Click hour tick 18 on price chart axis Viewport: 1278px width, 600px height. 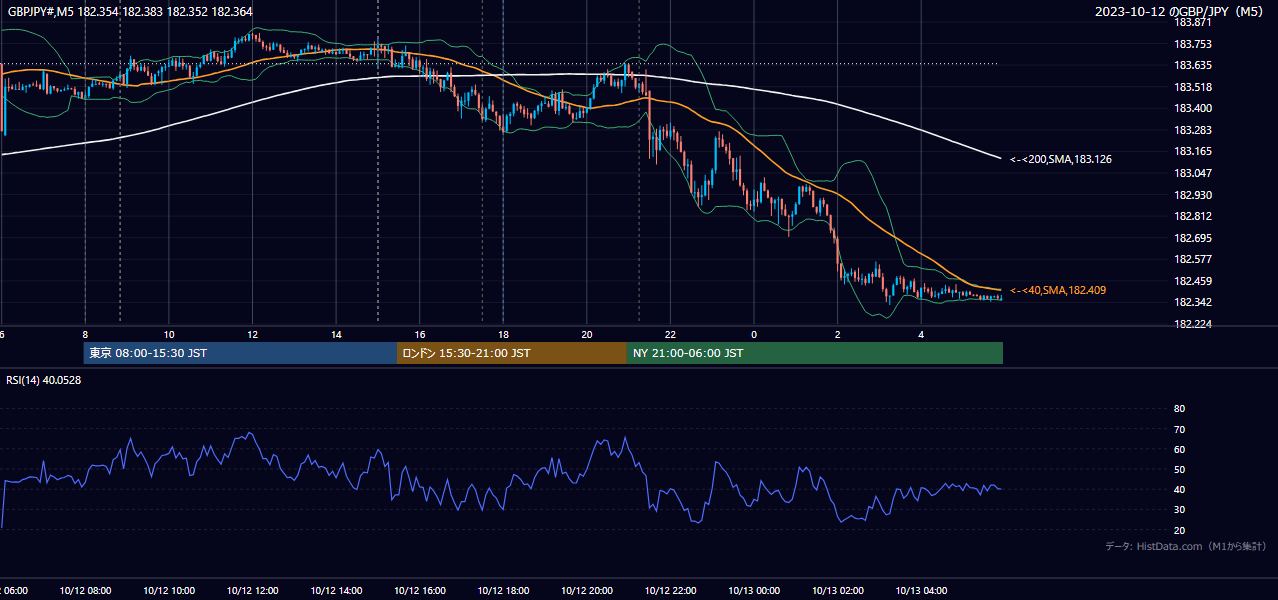click(x=503, y=334)
